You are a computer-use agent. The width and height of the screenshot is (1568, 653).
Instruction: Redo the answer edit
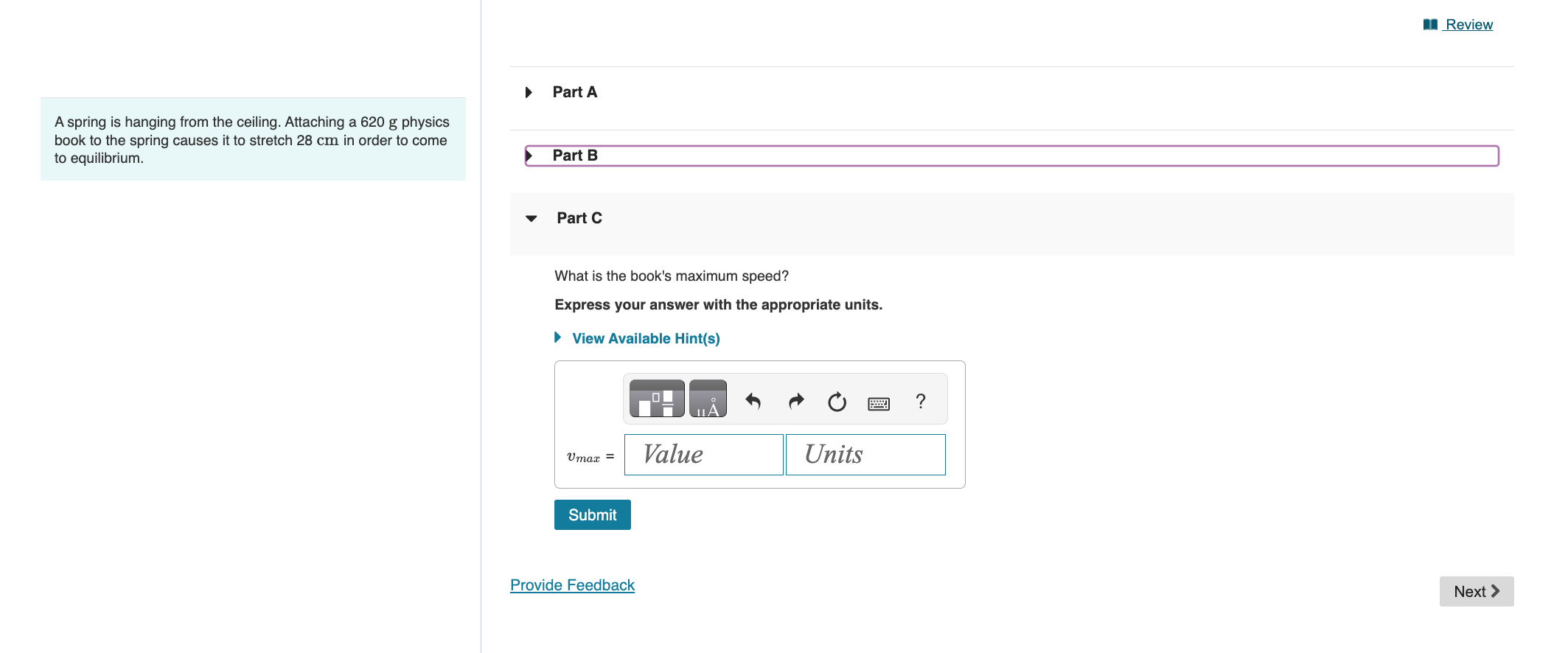point(796,402)
